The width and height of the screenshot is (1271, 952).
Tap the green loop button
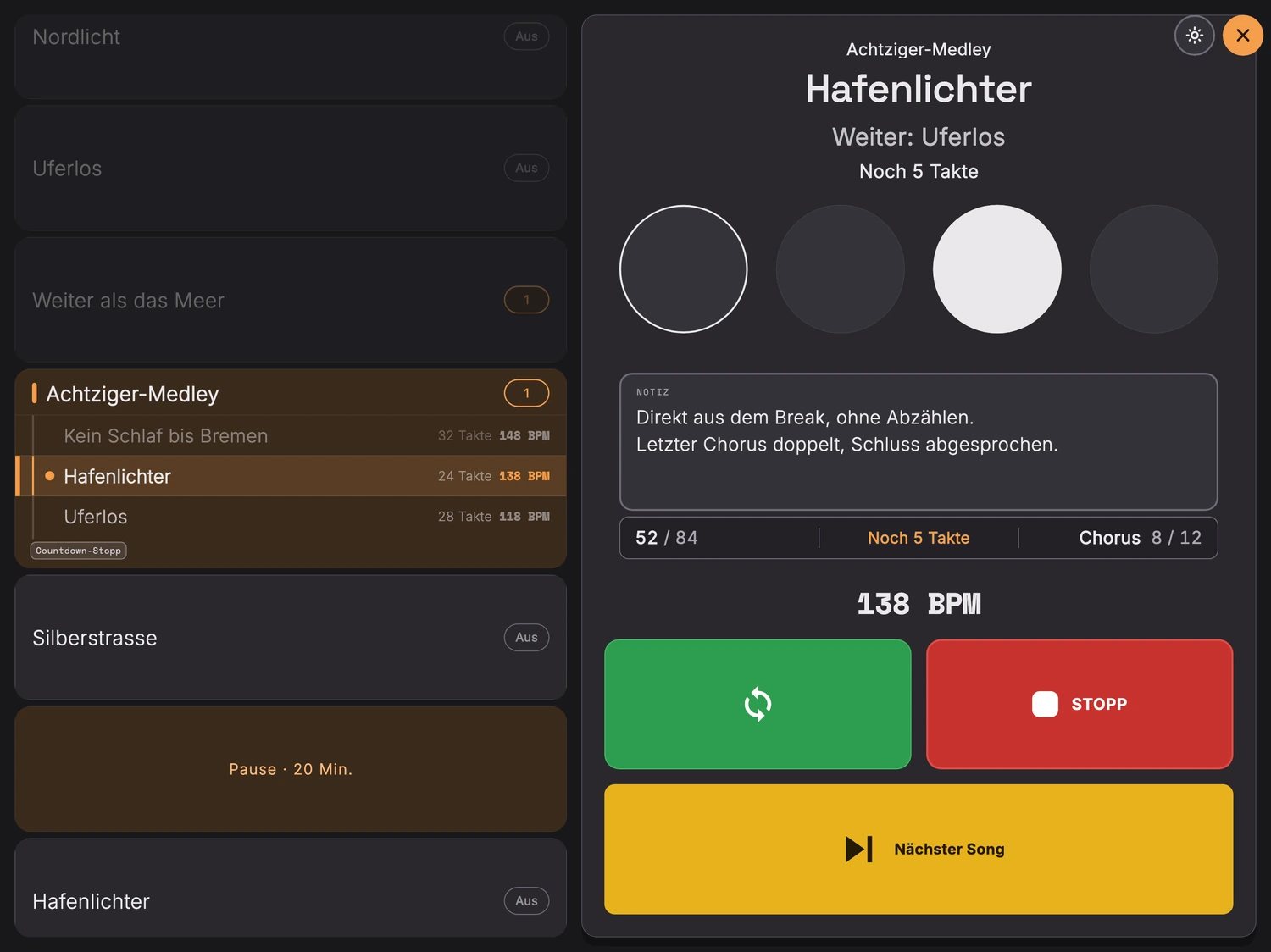pos(758,704)
